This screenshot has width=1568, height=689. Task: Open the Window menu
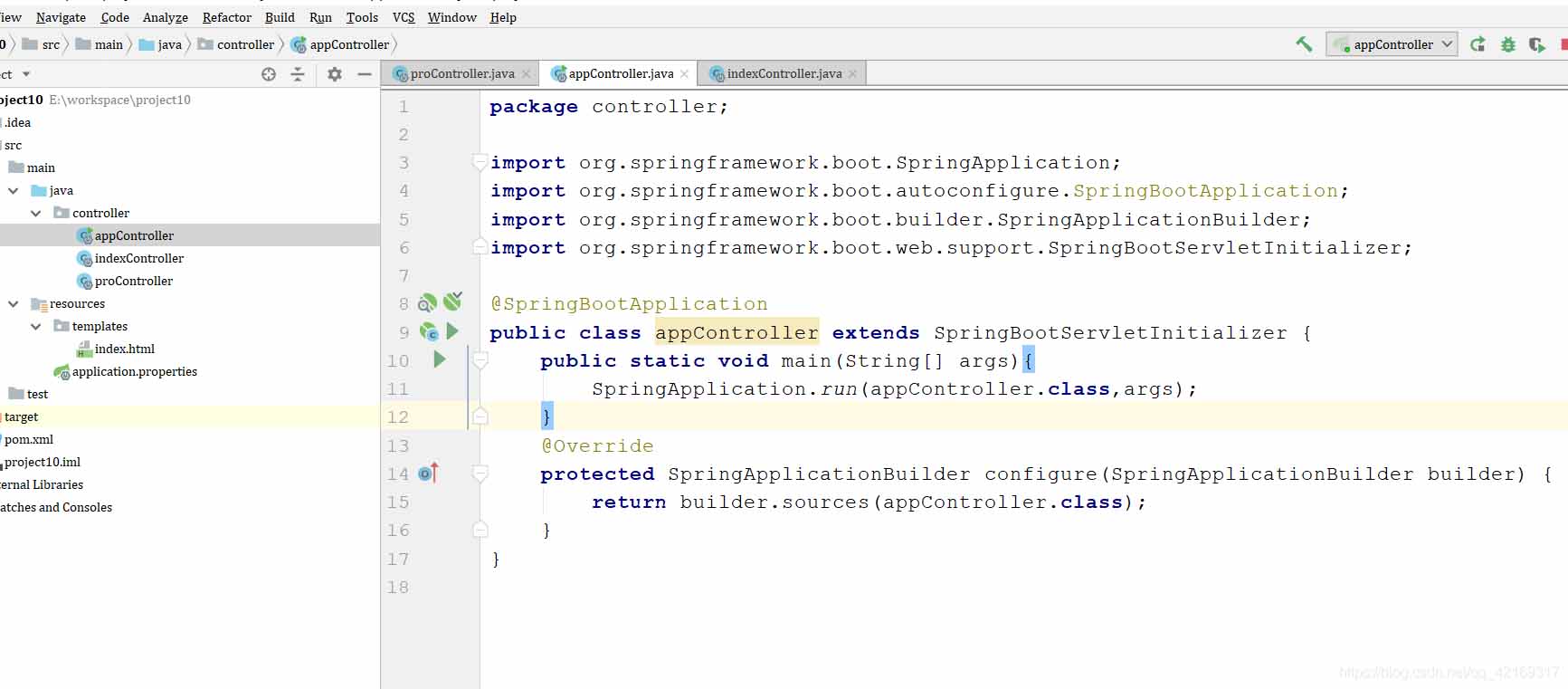(451, 17)
